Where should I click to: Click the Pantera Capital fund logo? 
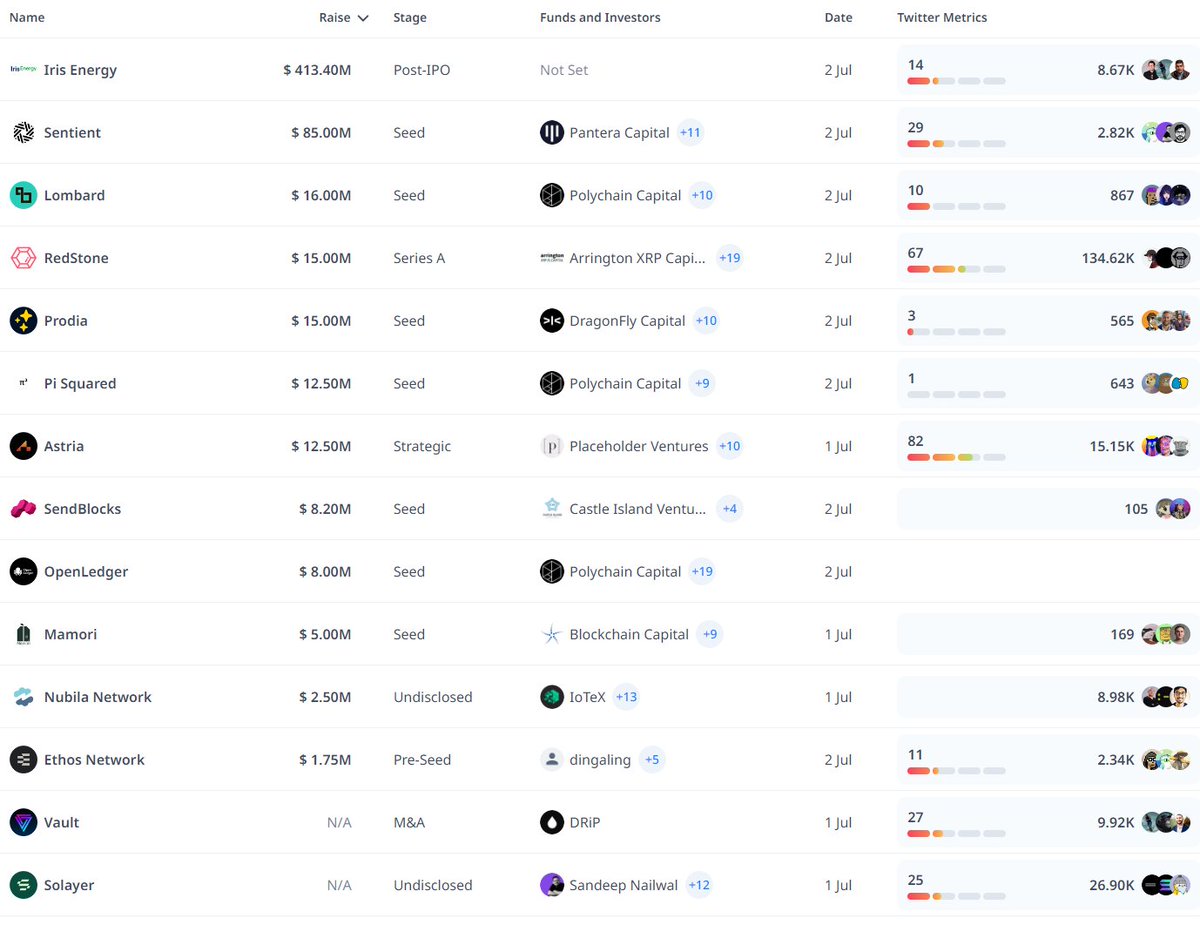tap(552, 133)
